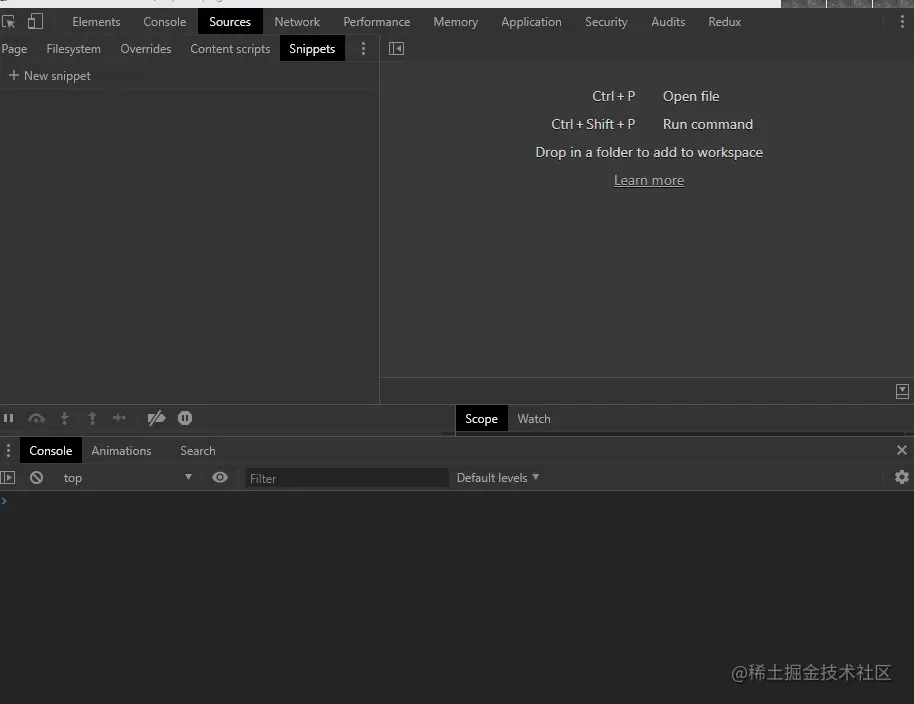Close the bottom drawer
The width and height of the screenshot is (914, 704).
[x=902, y=450]
